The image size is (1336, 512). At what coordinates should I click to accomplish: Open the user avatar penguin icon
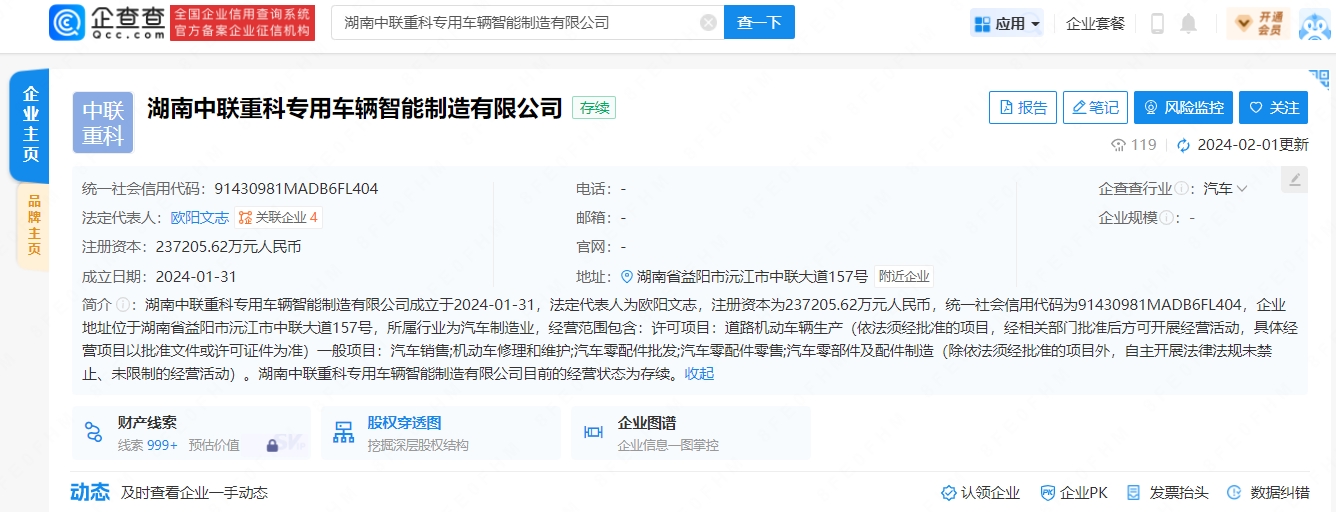pyautogui.click(x=1315, y=24)
